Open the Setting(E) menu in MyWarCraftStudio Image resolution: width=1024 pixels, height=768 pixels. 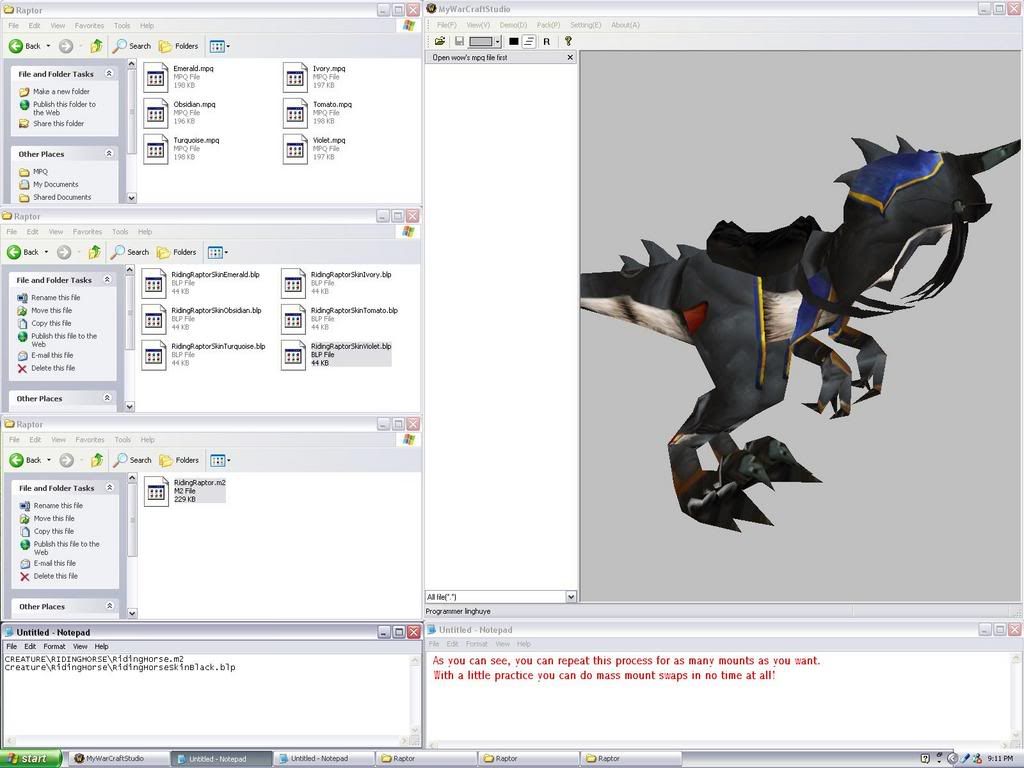point(585,25)
